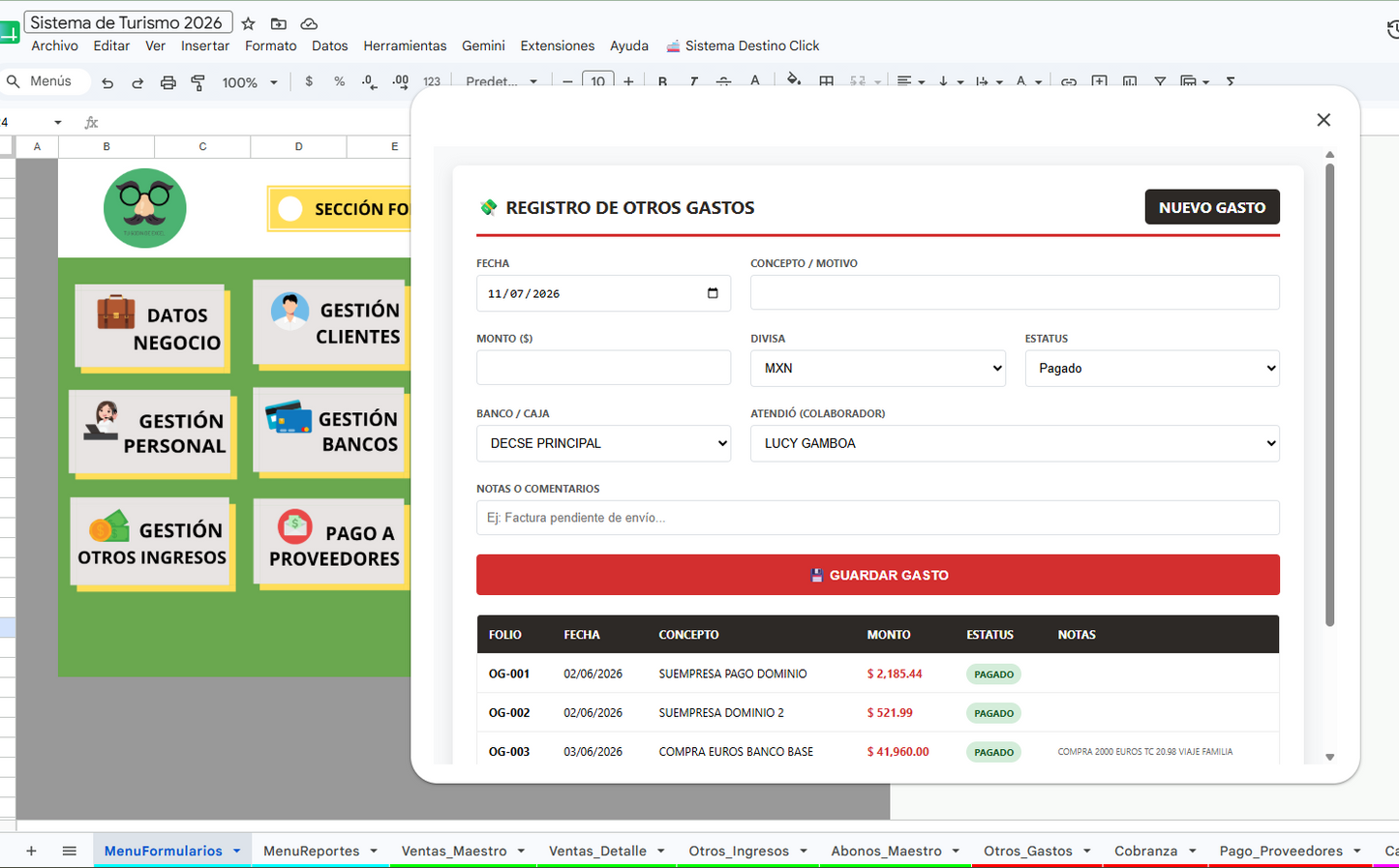Click the functions sigma icon
The image size is (1399, 868).
1231,82
